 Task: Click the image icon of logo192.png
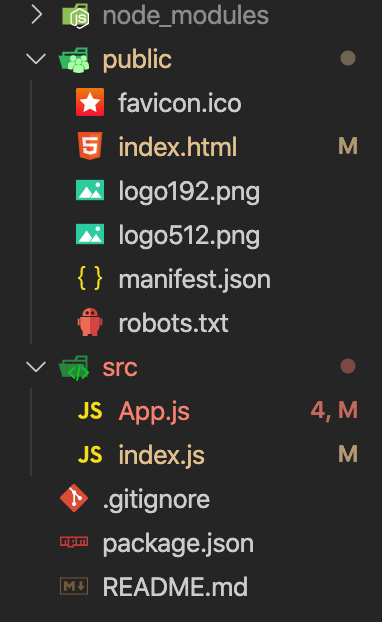point(90,190)
